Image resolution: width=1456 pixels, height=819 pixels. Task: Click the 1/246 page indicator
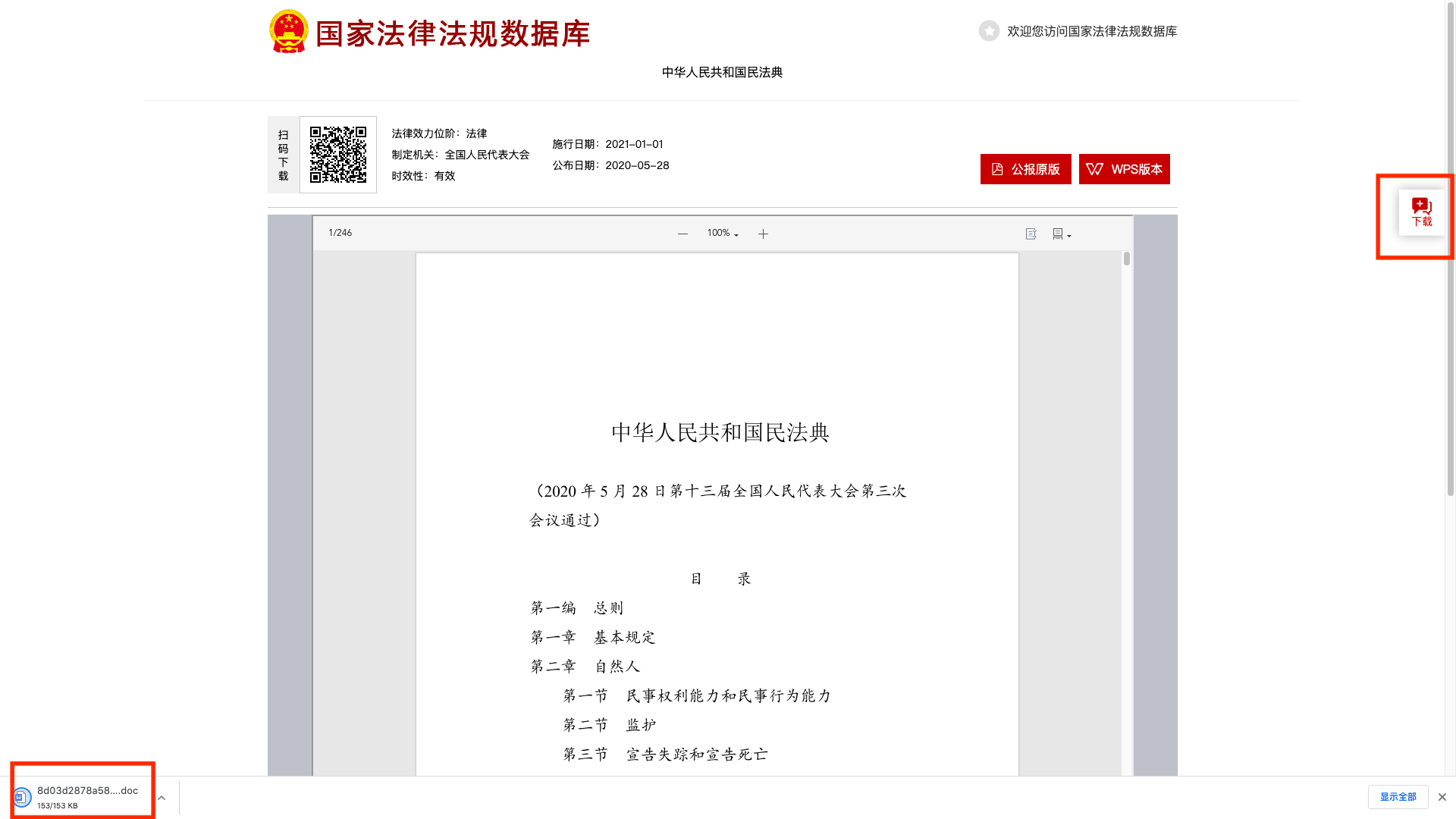[x=340, y=233]
